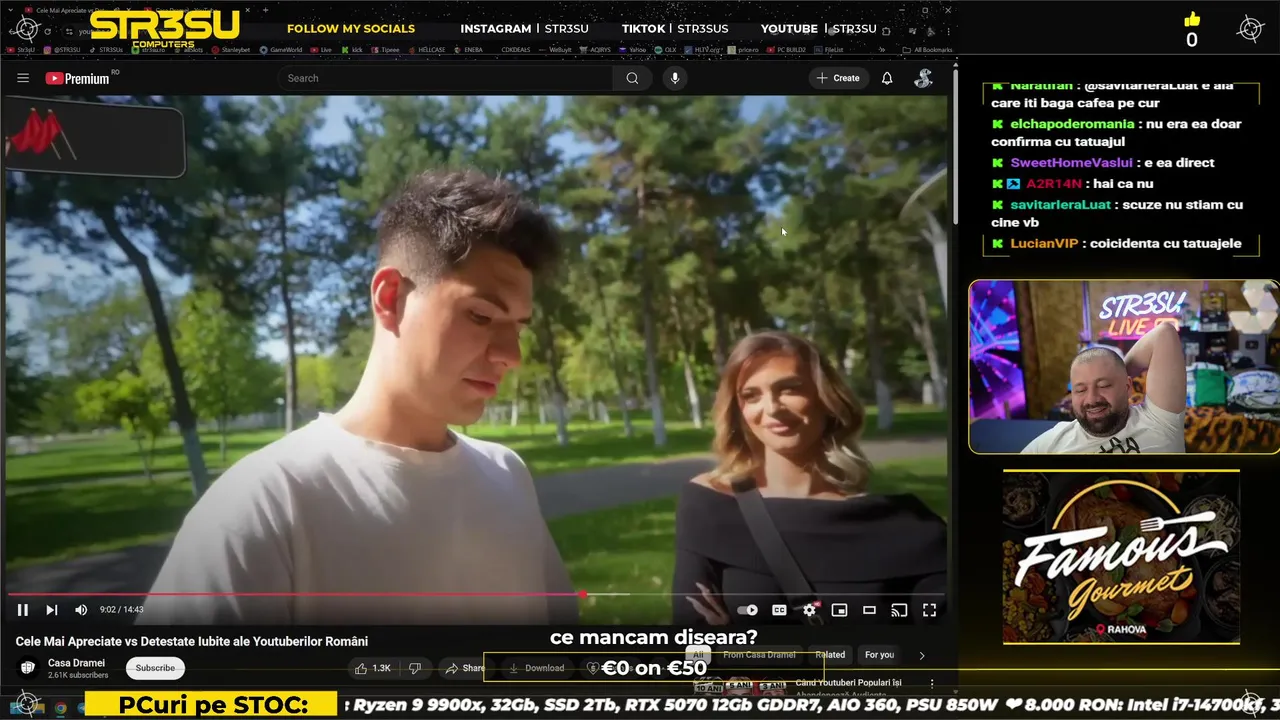Open the price.ro bookmark

(x=743, y=49)
